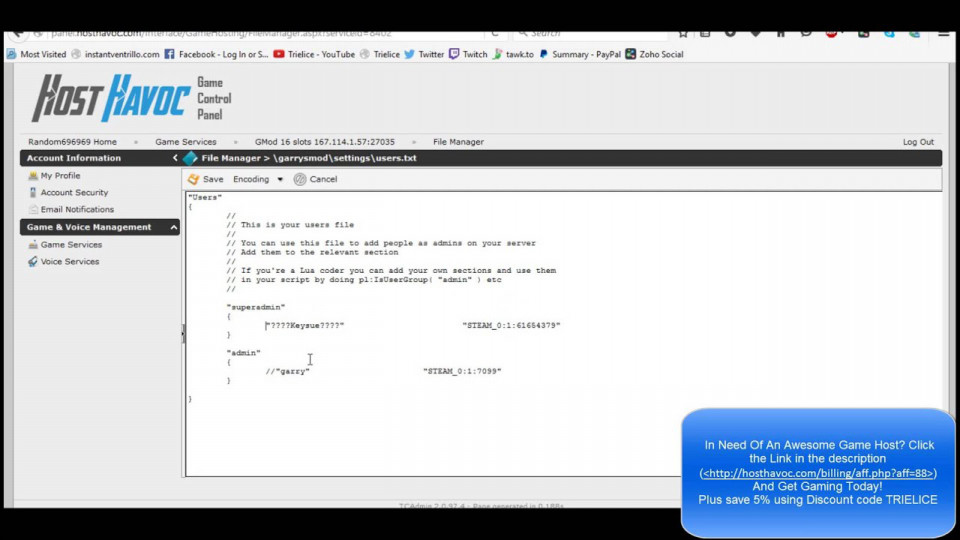Open the Encoding dropdown arrow

[x=280, y=179]
